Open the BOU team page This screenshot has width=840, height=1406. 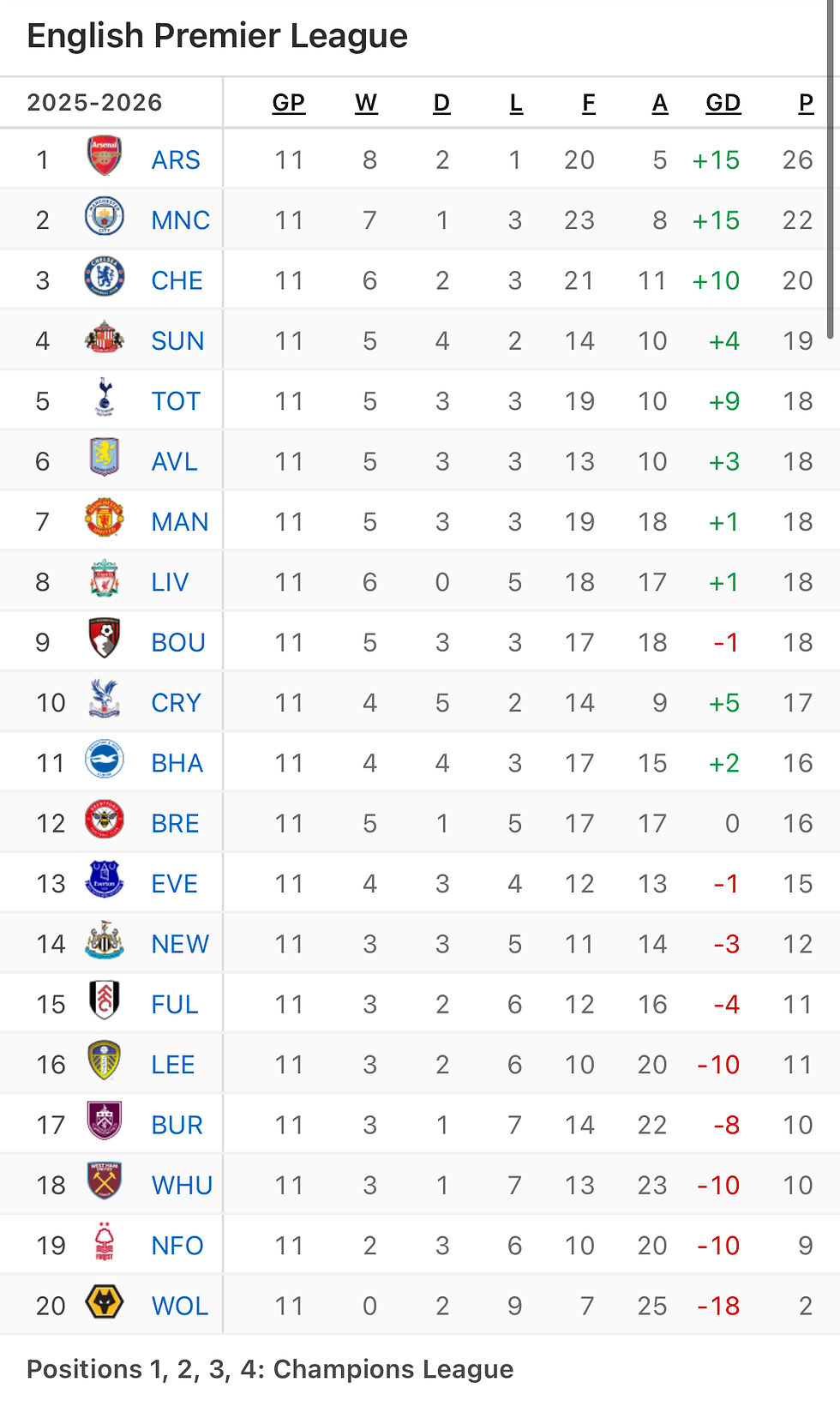177,641
